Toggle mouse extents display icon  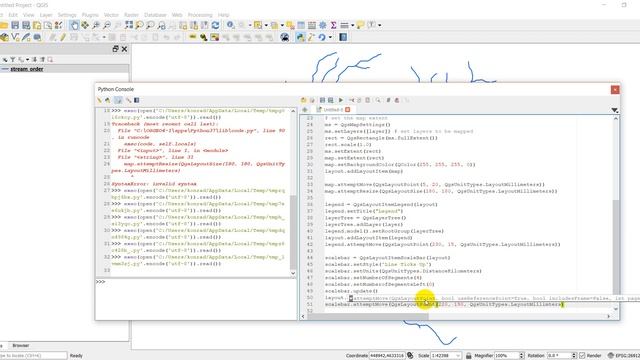pyautogui.click(x=410, y=356)
